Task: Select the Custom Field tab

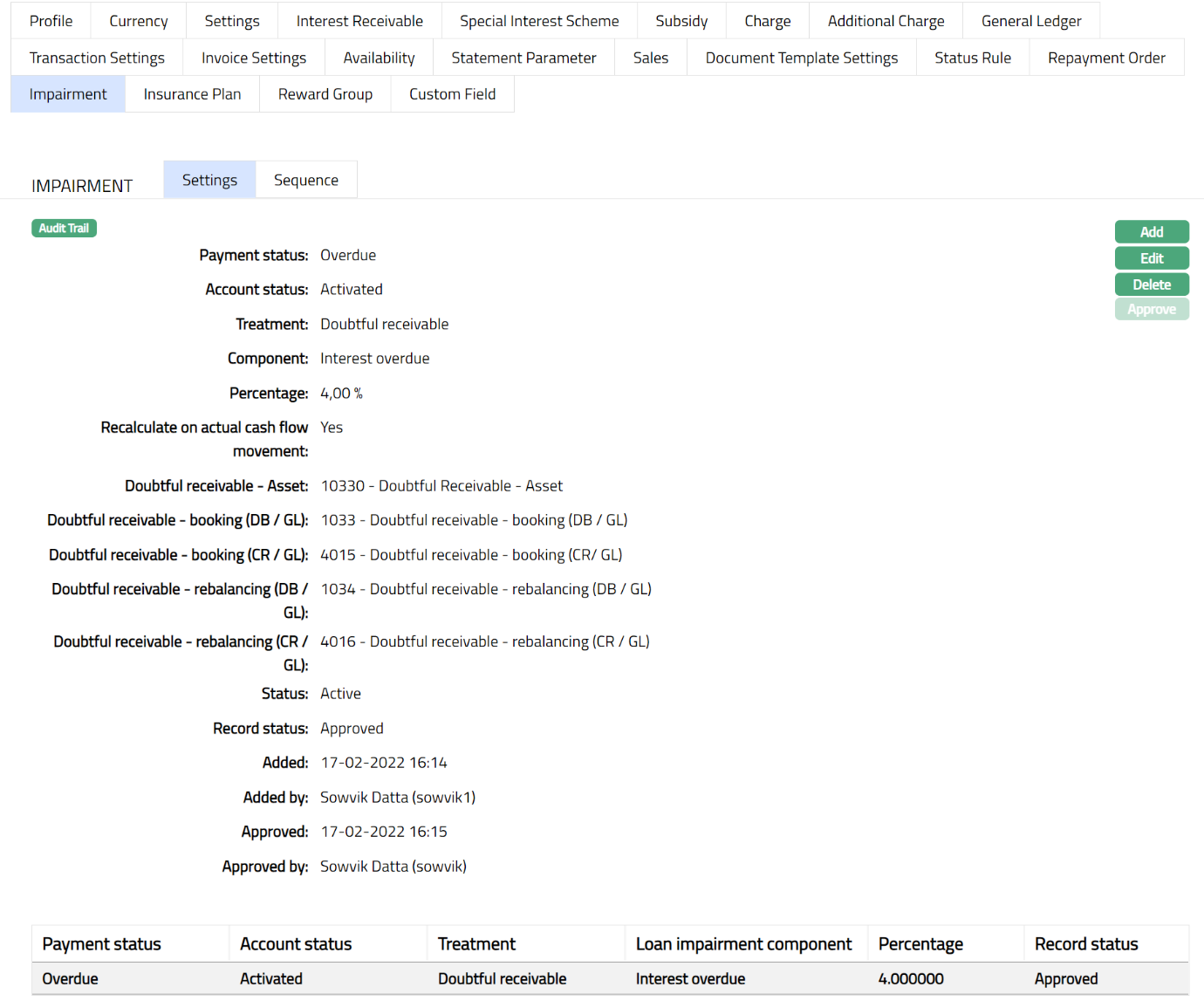Action: pyautogui.click(x=452, y=94)
